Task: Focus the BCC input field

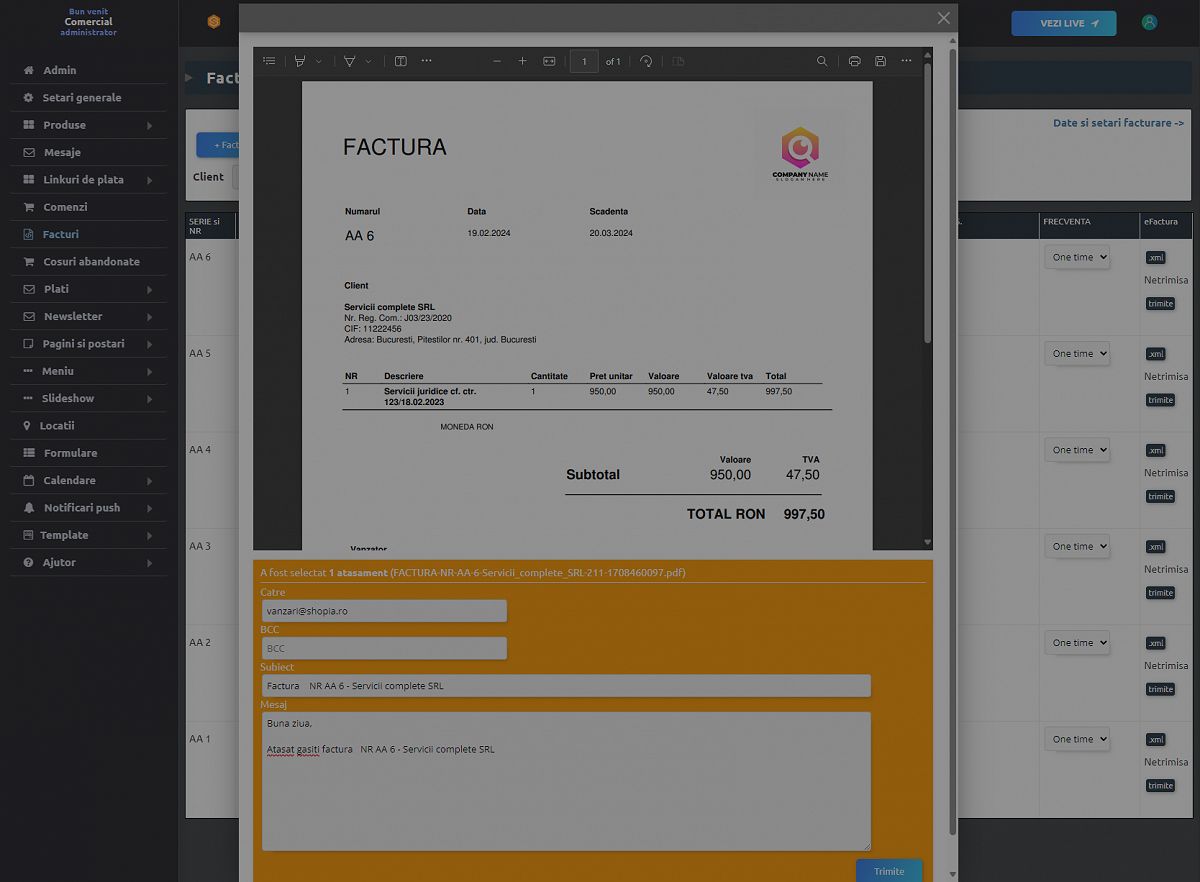Action: [383, 648]
